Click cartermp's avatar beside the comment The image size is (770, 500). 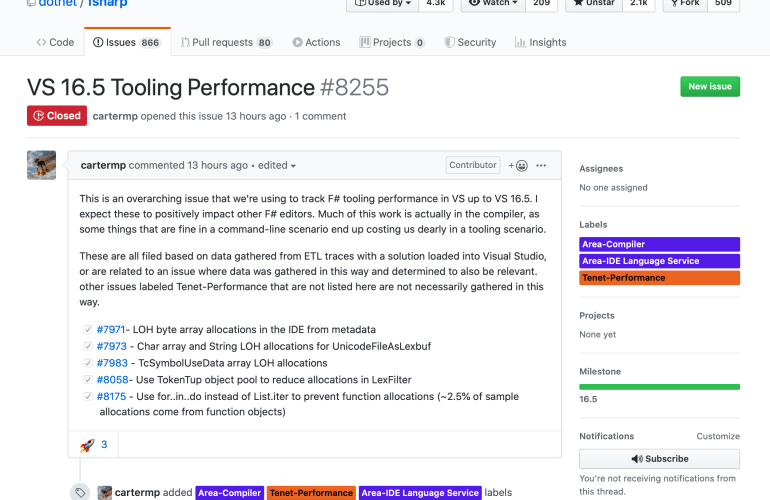pos(41,165)
